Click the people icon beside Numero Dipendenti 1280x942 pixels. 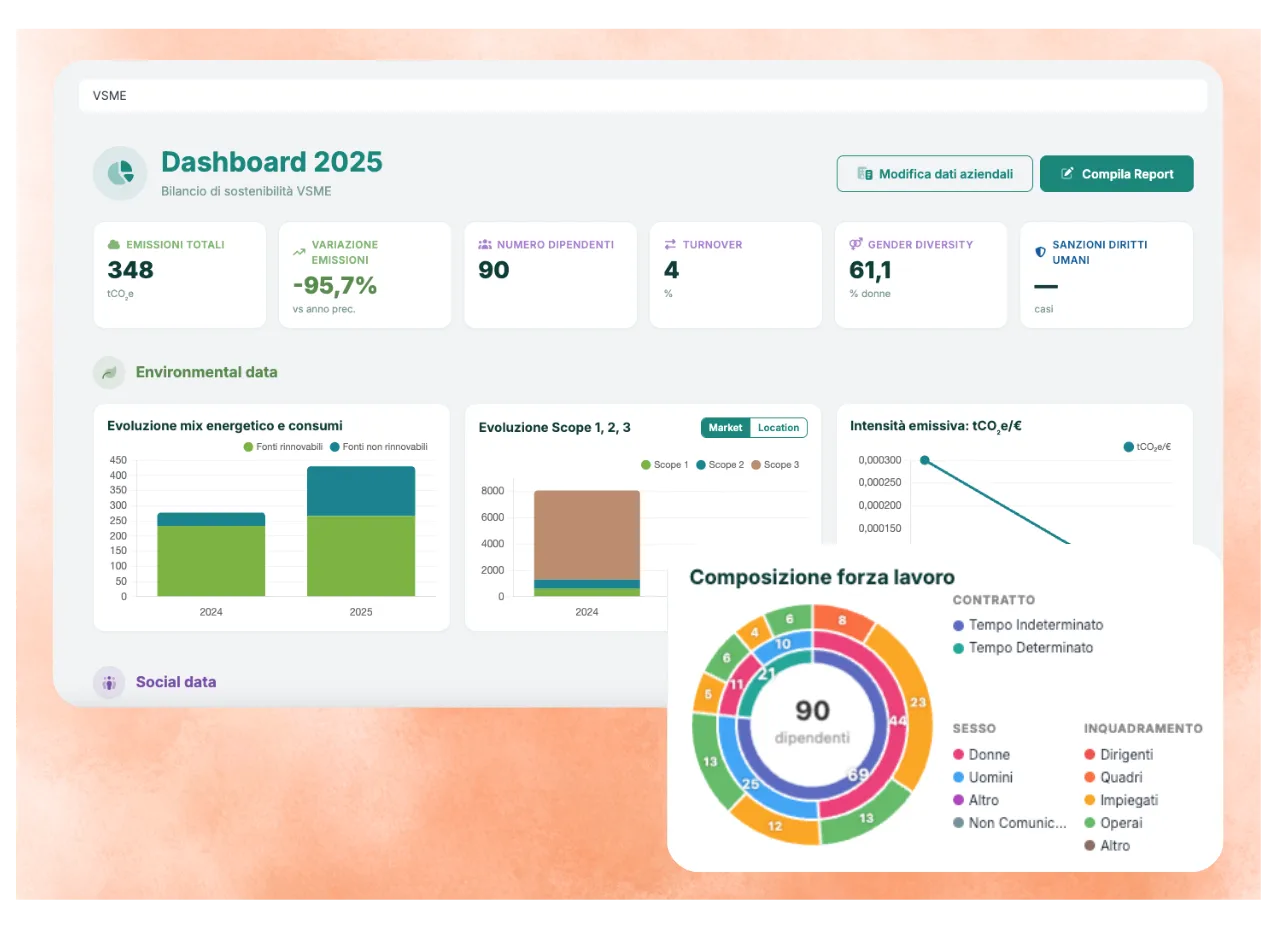485,244
